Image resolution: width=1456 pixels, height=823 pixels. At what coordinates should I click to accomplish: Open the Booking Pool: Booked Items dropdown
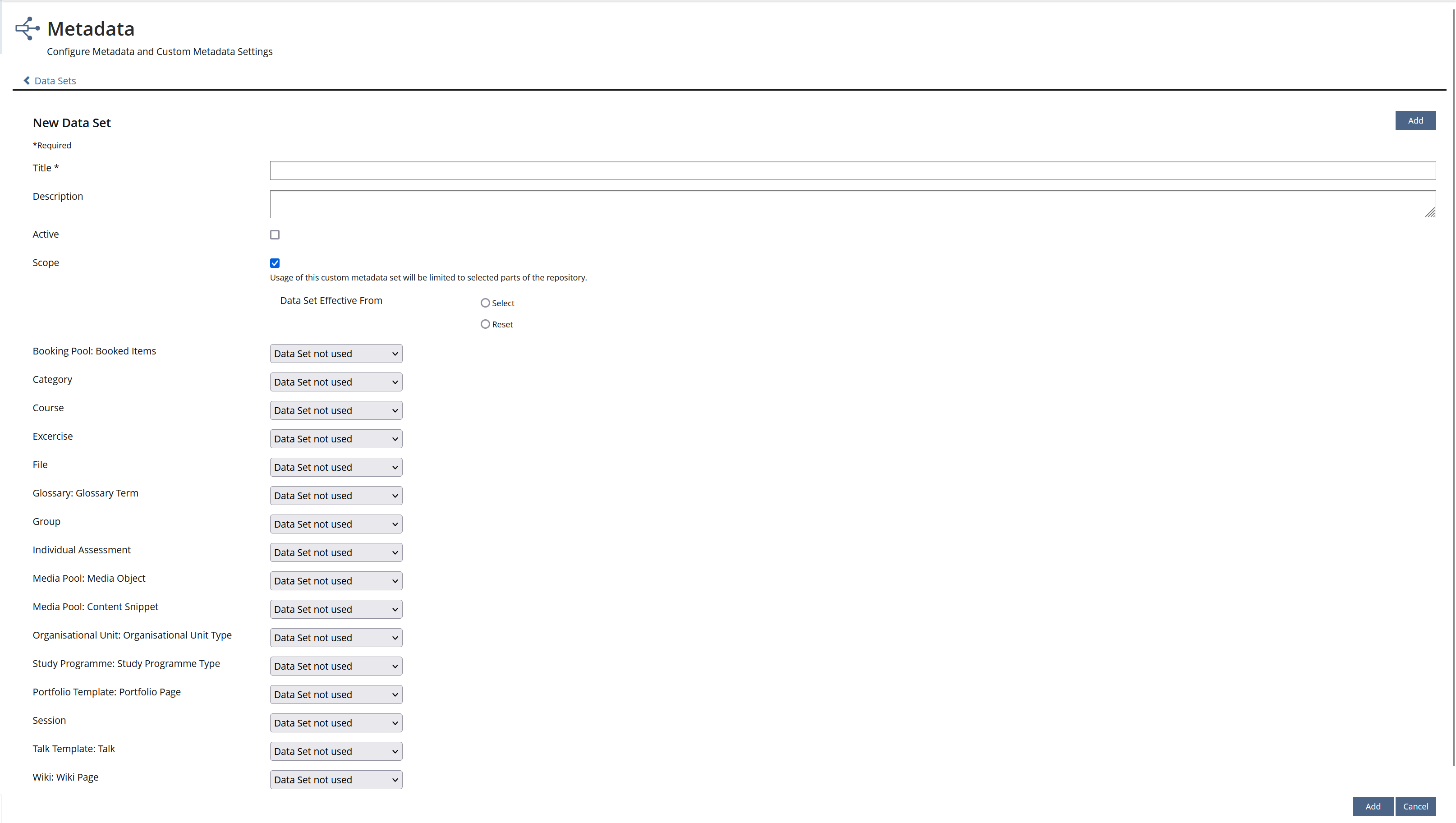[x=336, y=354]
